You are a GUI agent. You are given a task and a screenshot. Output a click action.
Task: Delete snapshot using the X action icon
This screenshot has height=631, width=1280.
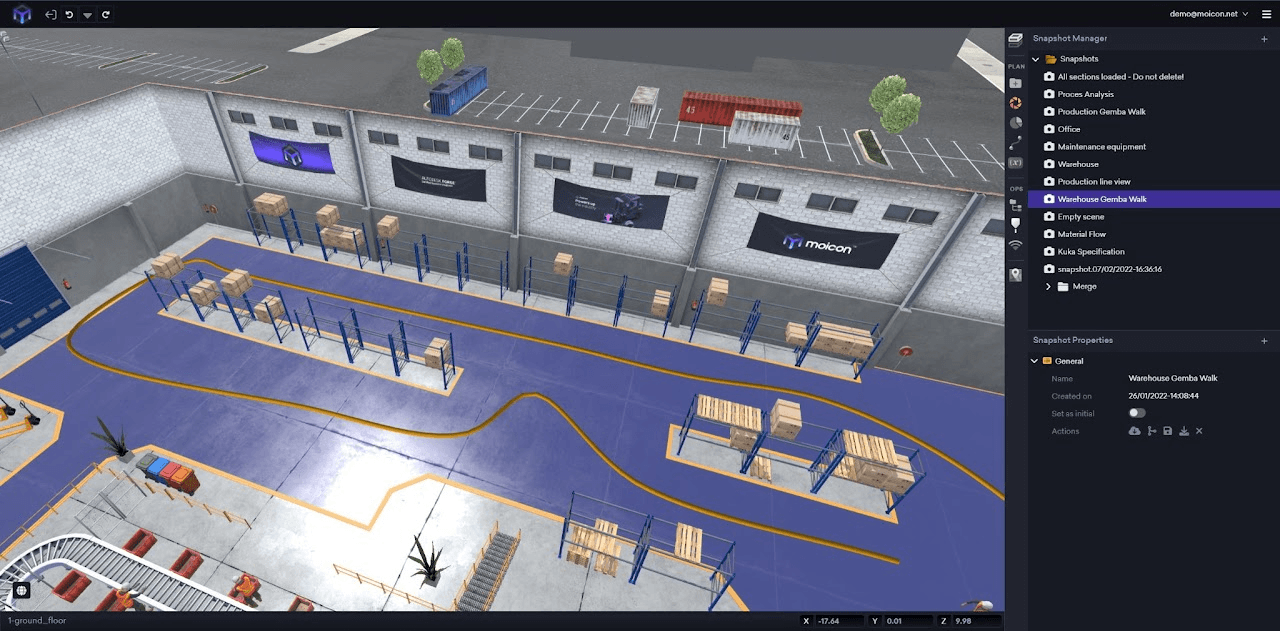(x=1199, y=431)
